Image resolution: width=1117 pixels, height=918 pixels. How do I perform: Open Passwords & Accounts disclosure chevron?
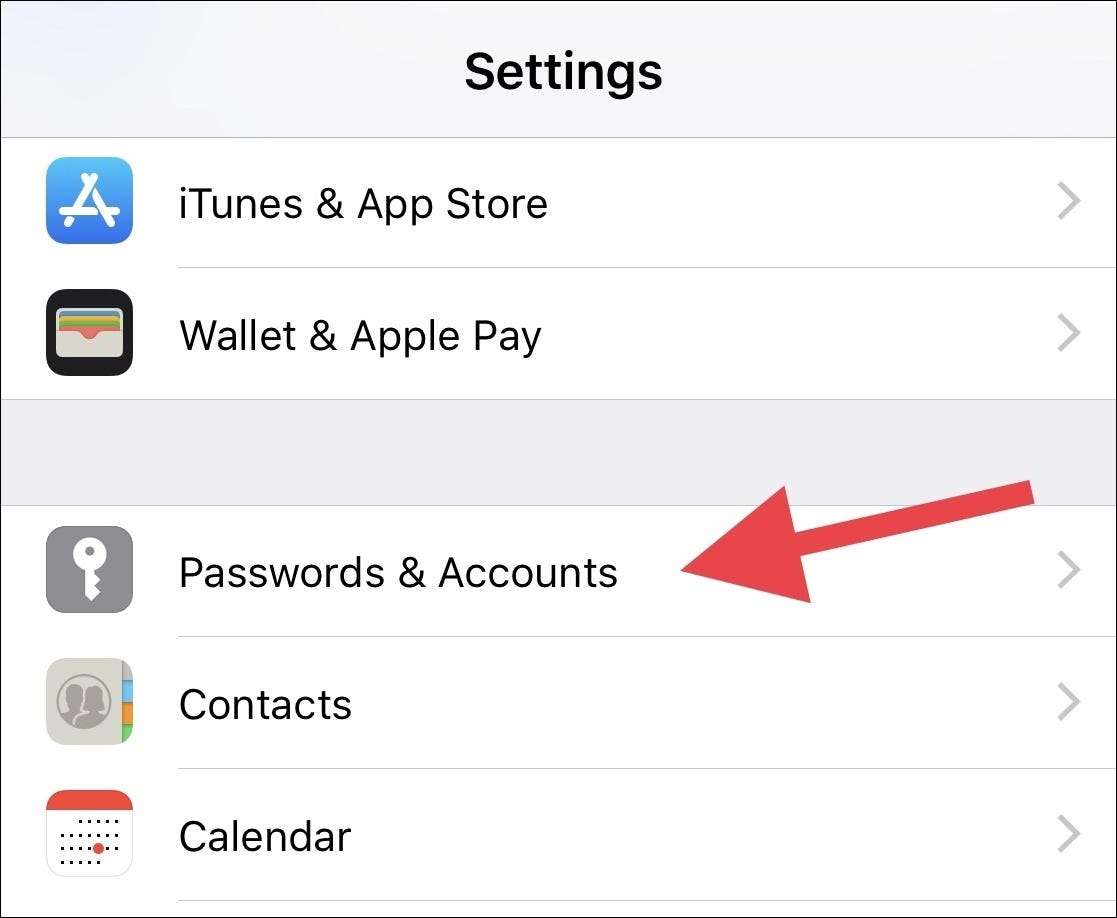pos(1069,570)
